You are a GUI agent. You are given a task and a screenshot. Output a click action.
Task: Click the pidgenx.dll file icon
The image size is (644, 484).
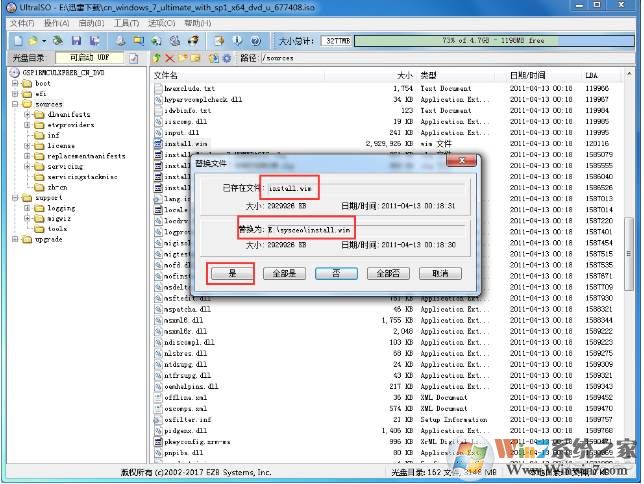click(x=158, y=428)
